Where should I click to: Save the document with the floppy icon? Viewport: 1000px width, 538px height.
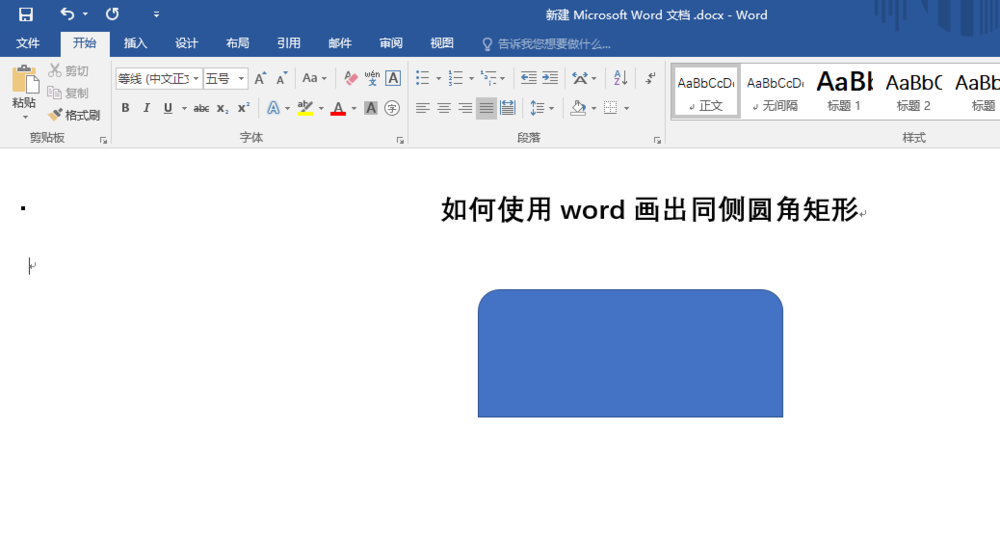(x=26, y=14)
